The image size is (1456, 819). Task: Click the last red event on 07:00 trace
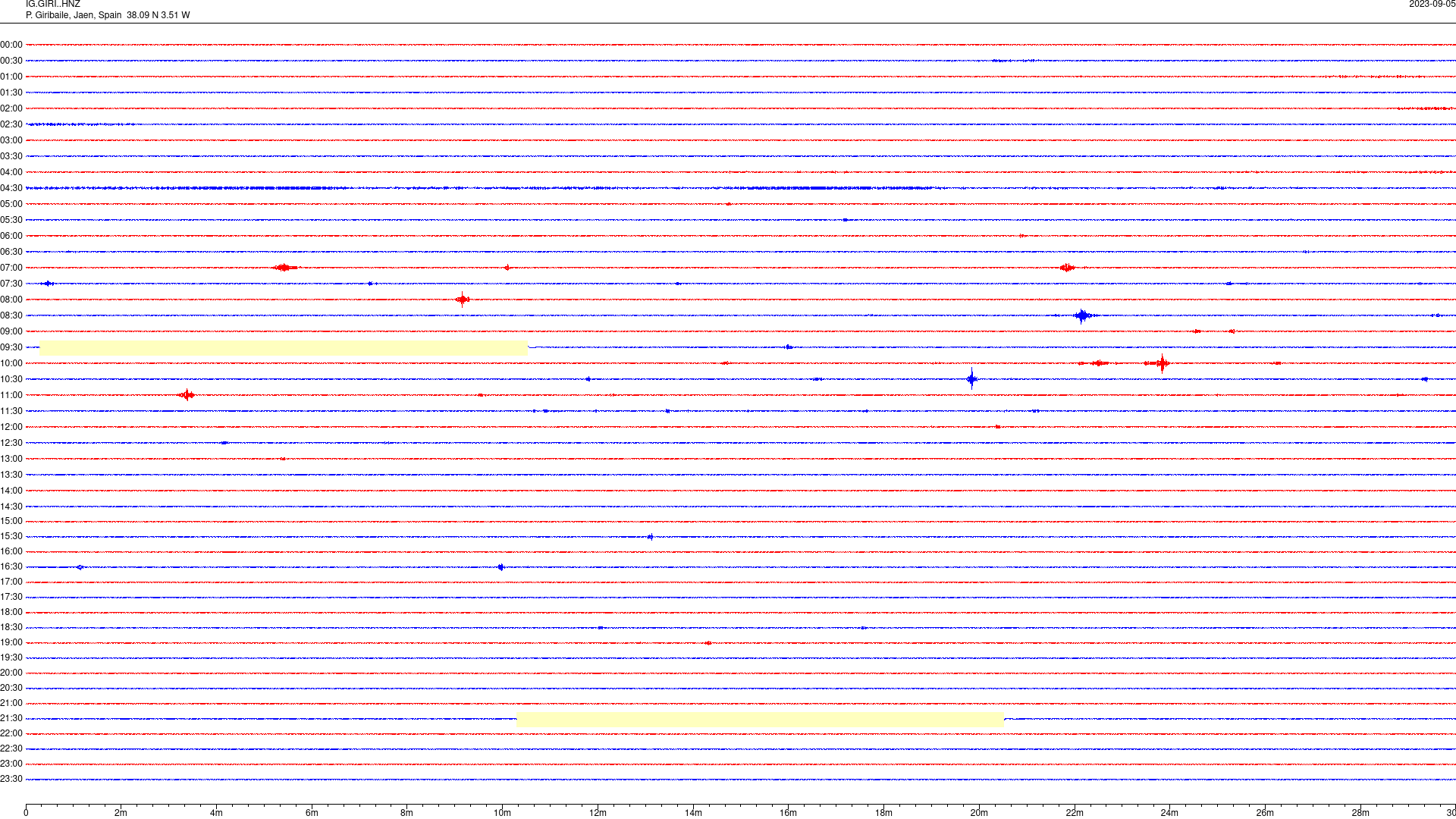coord(1068,267)
